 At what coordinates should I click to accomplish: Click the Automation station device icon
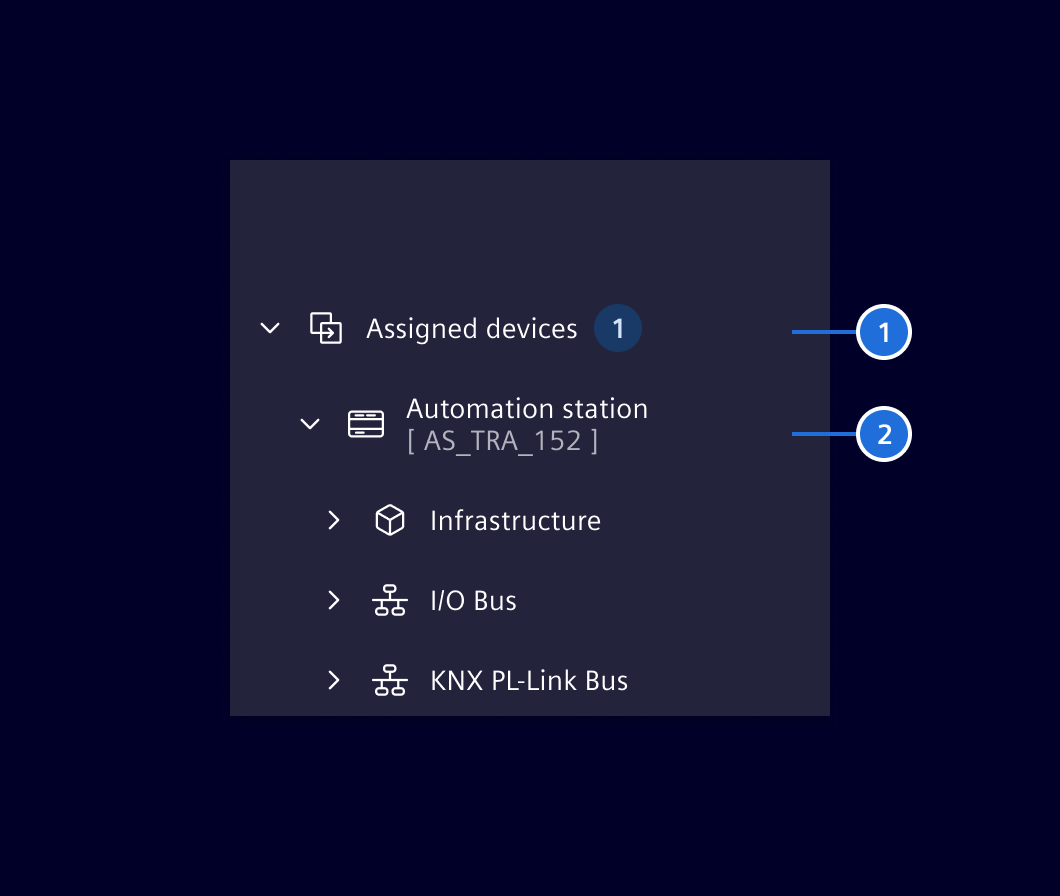[x=366, y=424]
